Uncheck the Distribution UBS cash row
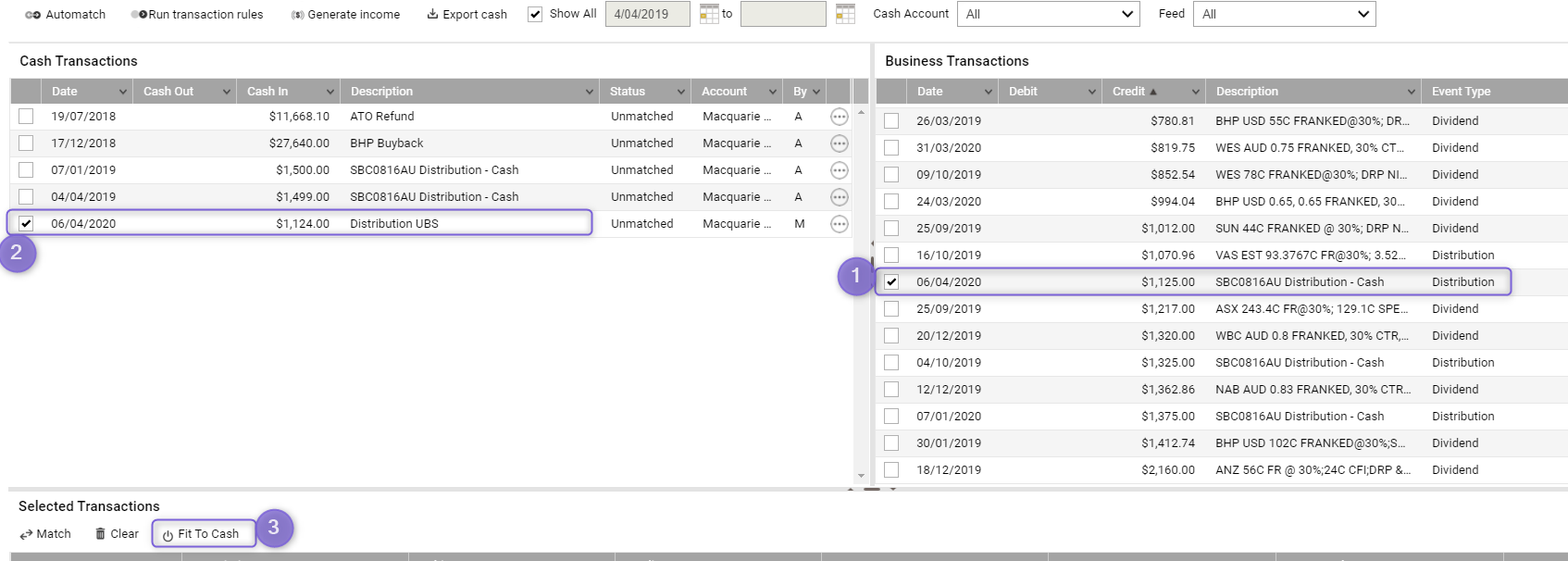This screenshot has width=1568, height=561. tap(26, 224)
